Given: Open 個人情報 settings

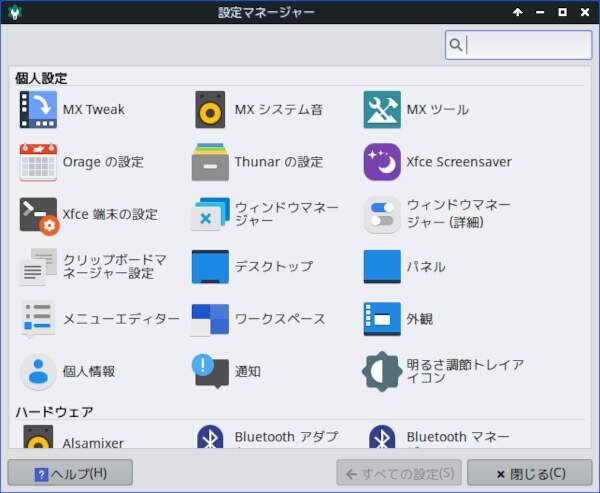Looking at the screenshot, I should (x=38, y=371).
